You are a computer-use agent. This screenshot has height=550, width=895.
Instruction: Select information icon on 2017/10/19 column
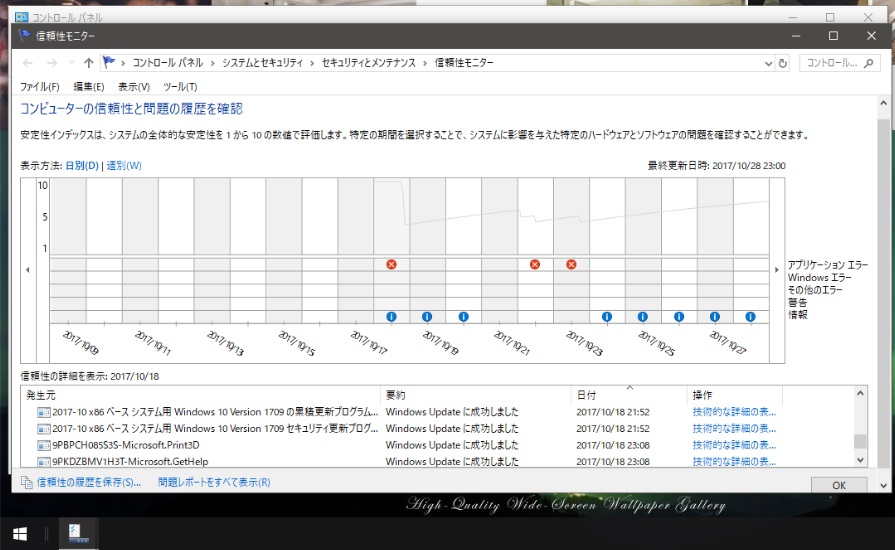point(427,317)
